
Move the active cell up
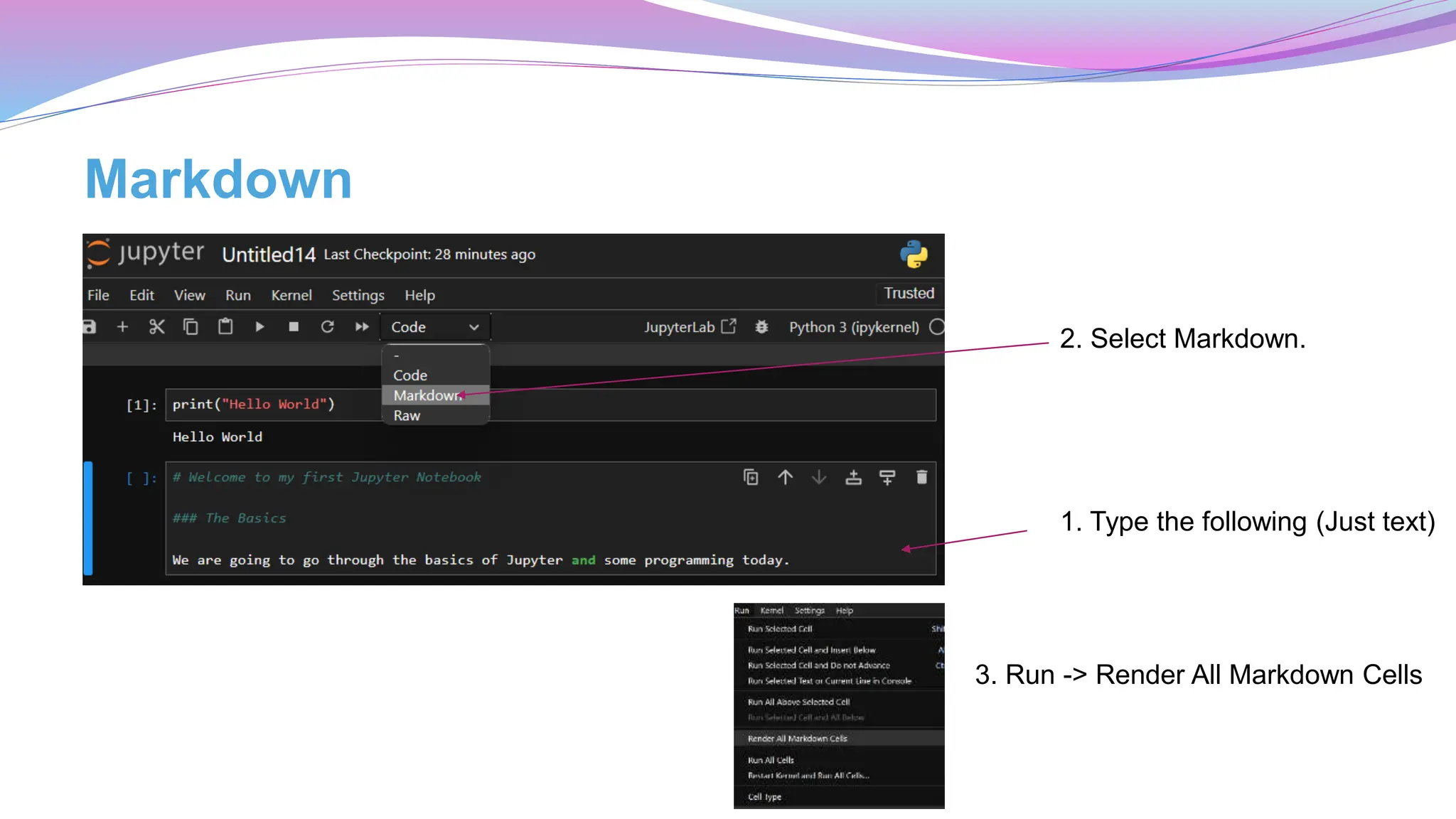click(785, 477)
